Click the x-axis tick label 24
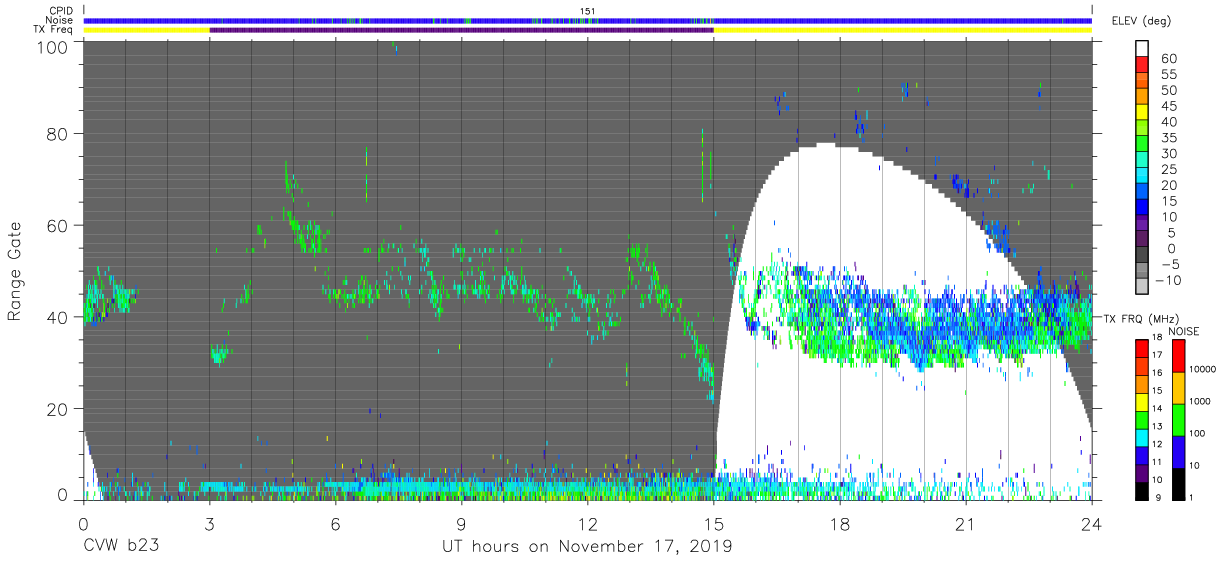 click(1091, 522)
